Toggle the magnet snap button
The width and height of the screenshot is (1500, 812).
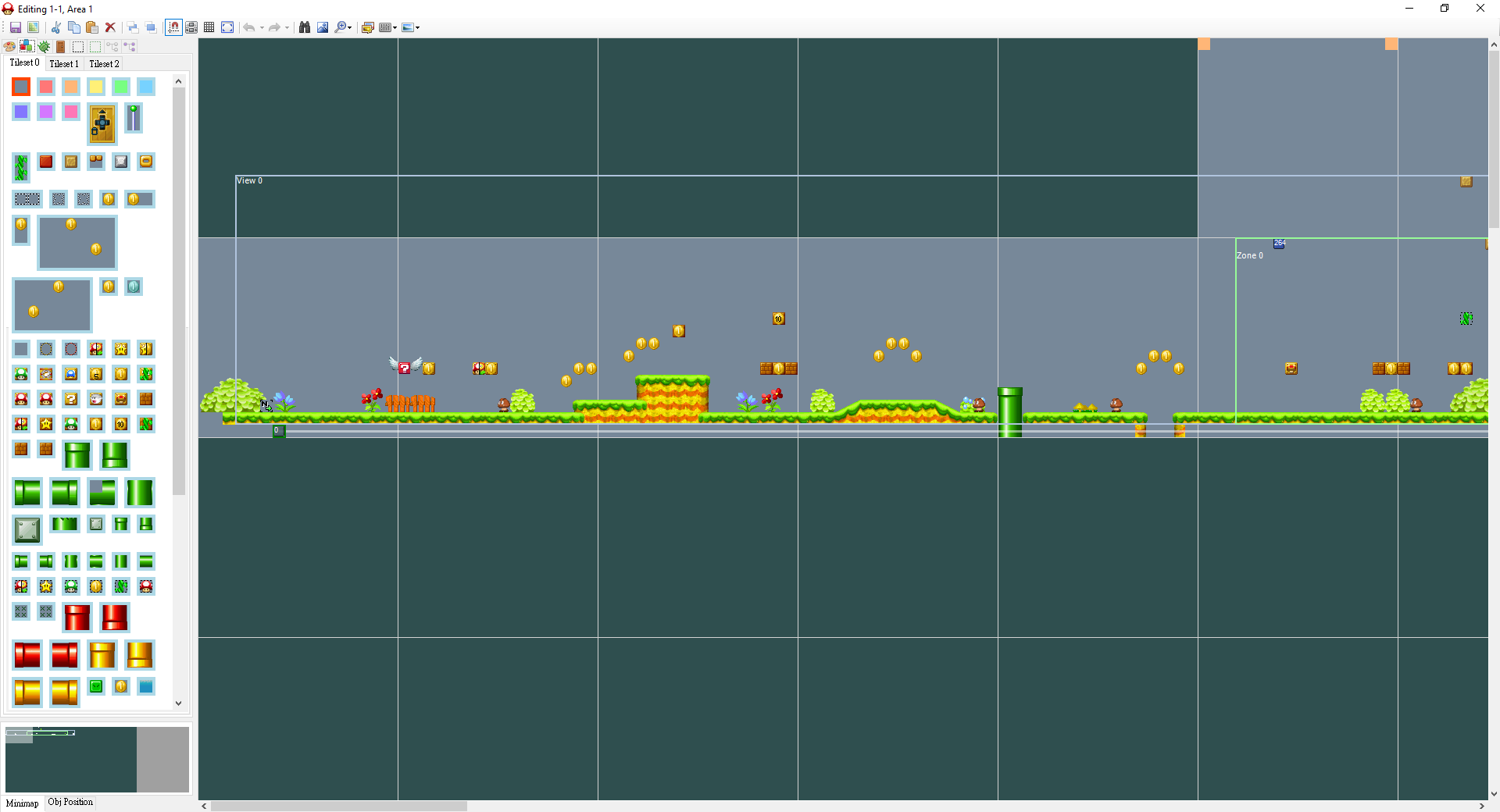pos(173,27)
